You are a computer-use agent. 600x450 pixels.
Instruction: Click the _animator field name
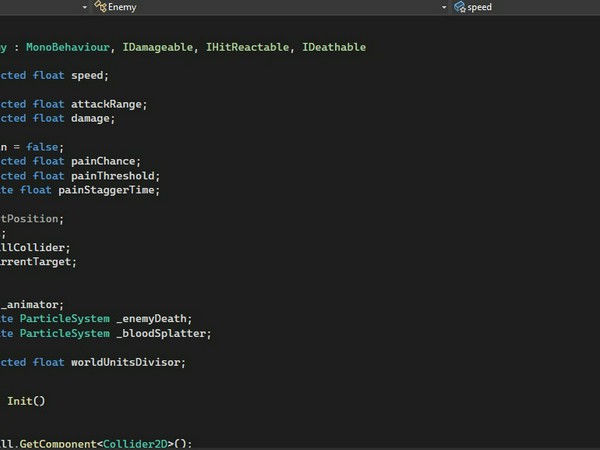point(29,305)
